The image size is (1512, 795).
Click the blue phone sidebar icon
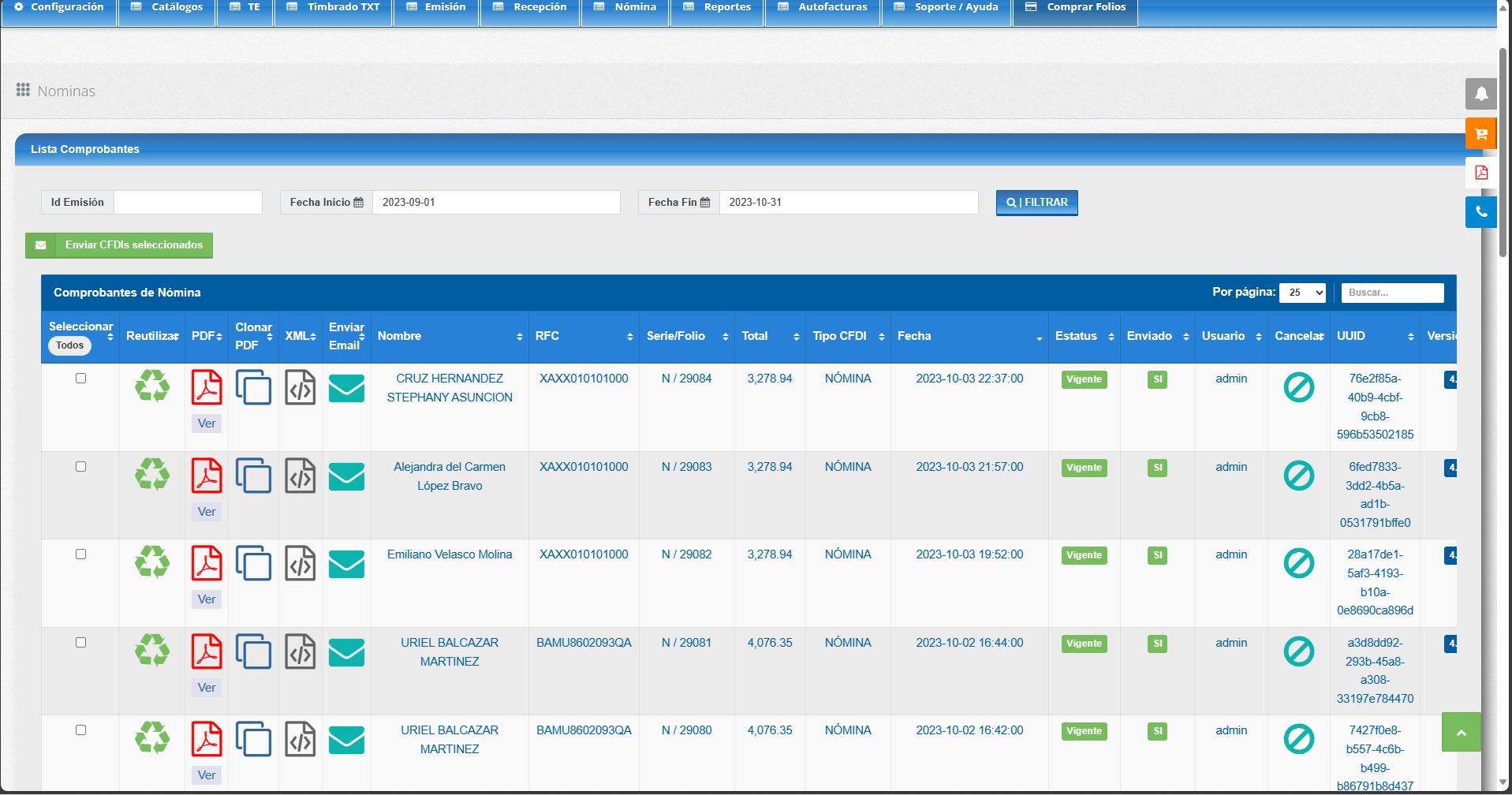point(1480,212)
